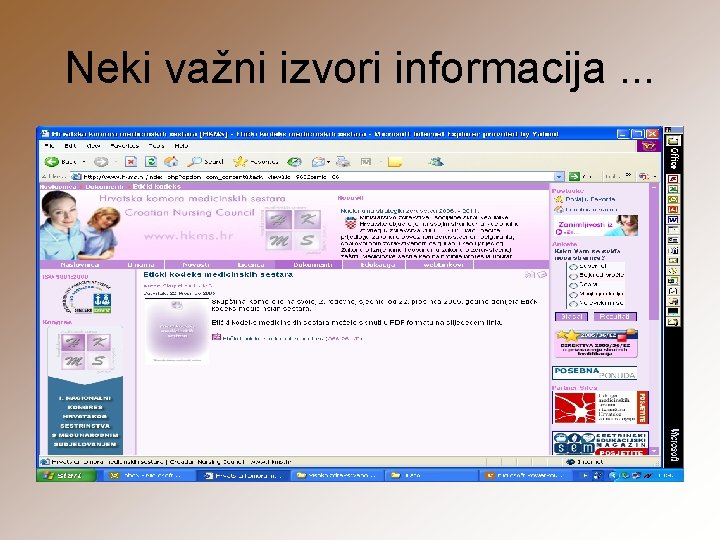
Task: Open the Naslovnica site tab
Action: click(x=79, y=265)
